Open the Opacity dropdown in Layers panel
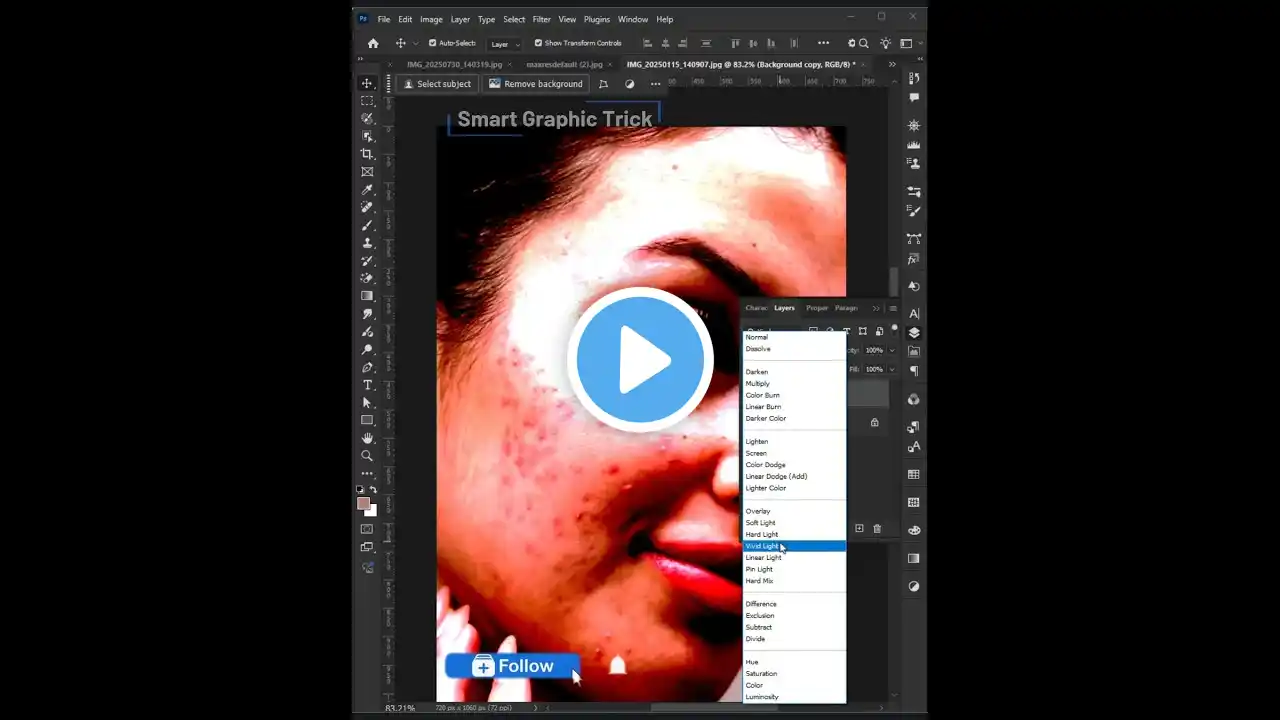 892,350
